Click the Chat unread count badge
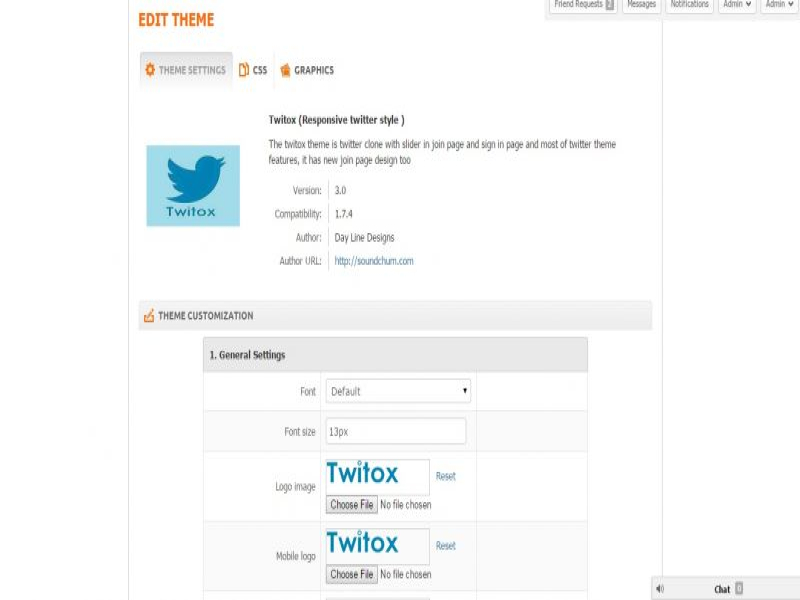Screen dimensions: 800x600 pyautogui.click(x=739, y=589)
